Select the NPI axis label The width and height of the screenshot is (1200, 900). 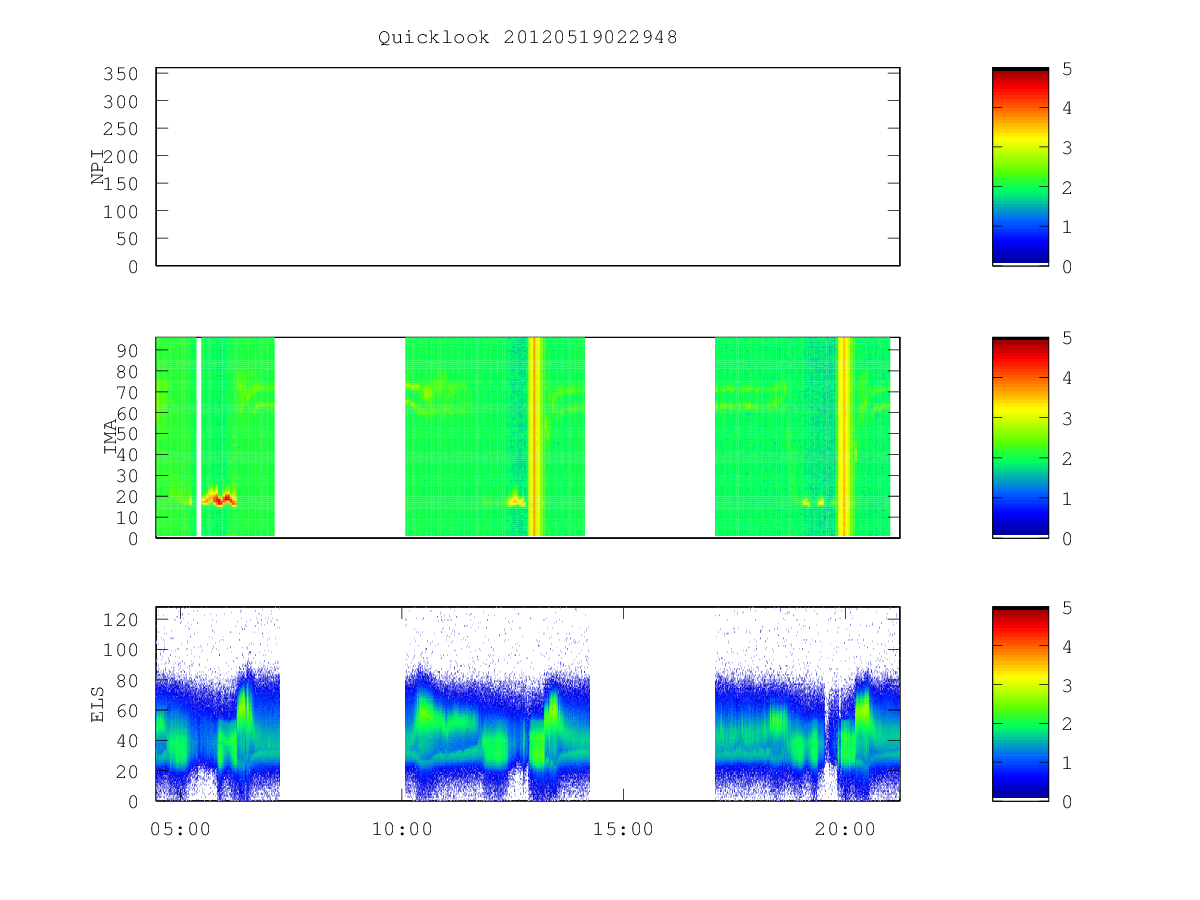(x=98, y=167)
